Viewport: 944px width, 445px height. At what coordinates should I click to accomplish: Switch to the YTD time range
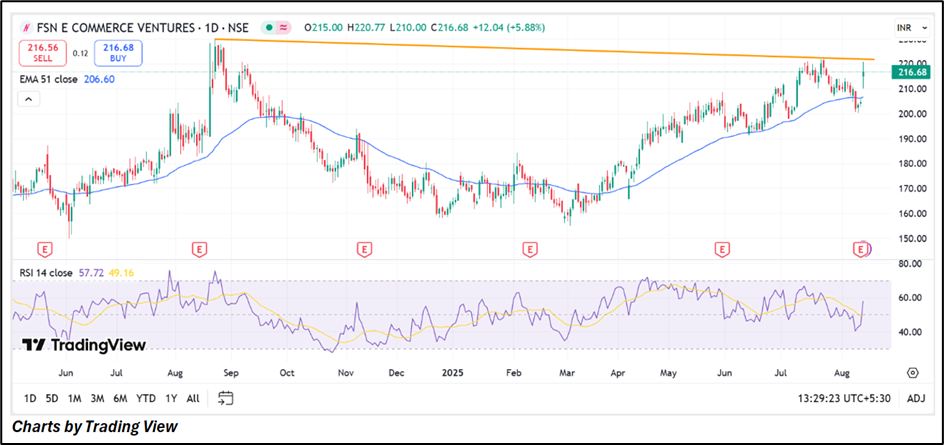coord(146,398)
